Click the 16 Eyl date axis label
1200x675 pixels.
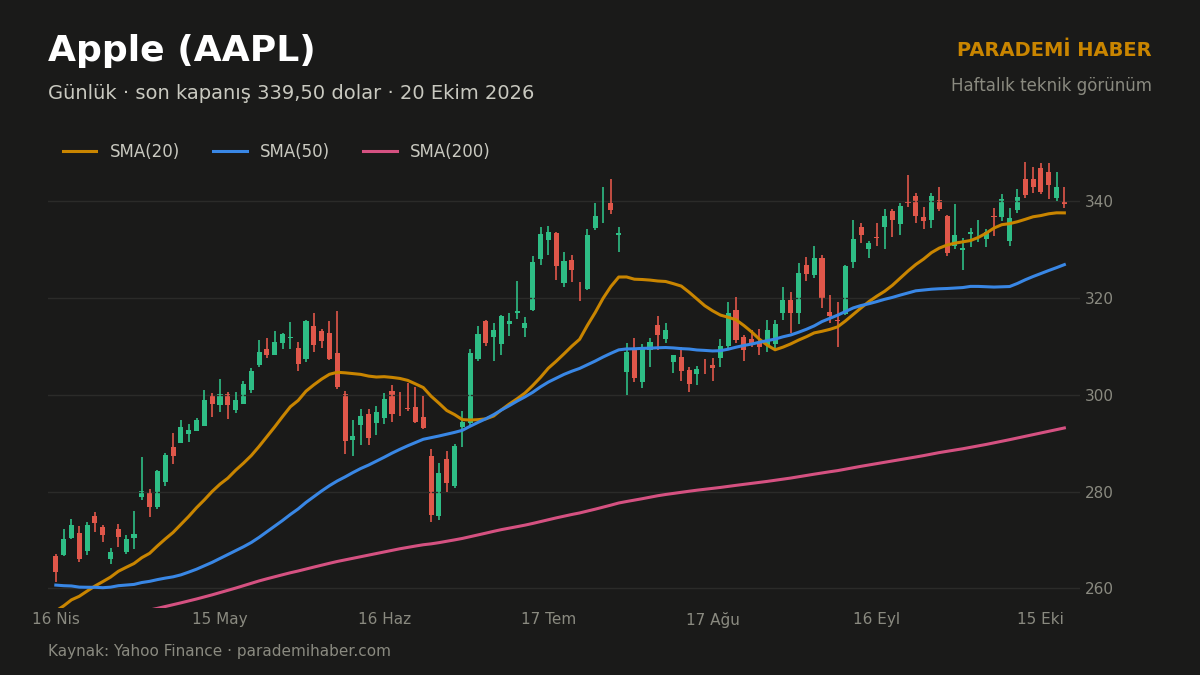(x=877, y=620)
